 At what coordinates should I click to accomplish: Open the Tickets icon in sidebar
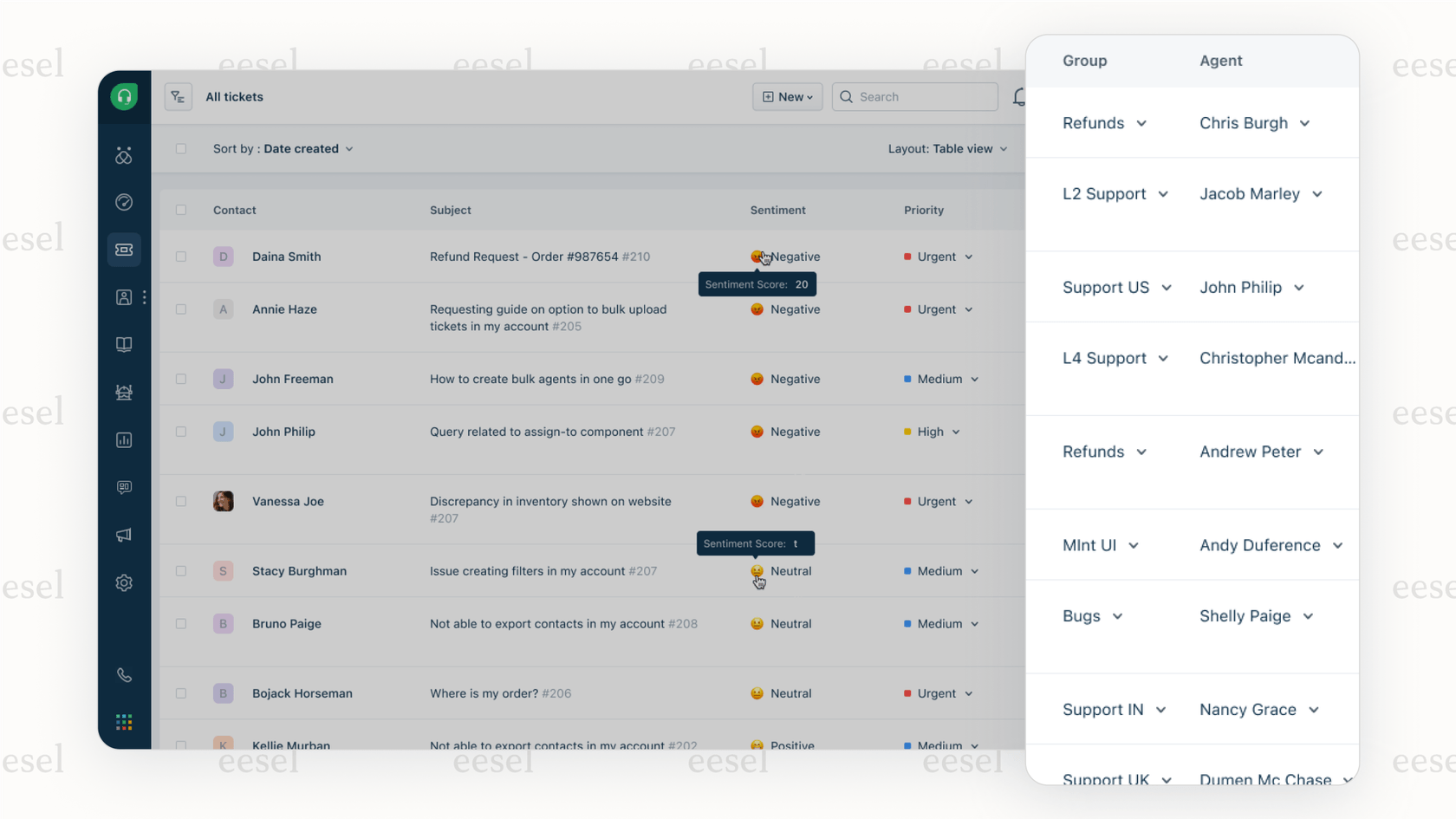(124, 250)
